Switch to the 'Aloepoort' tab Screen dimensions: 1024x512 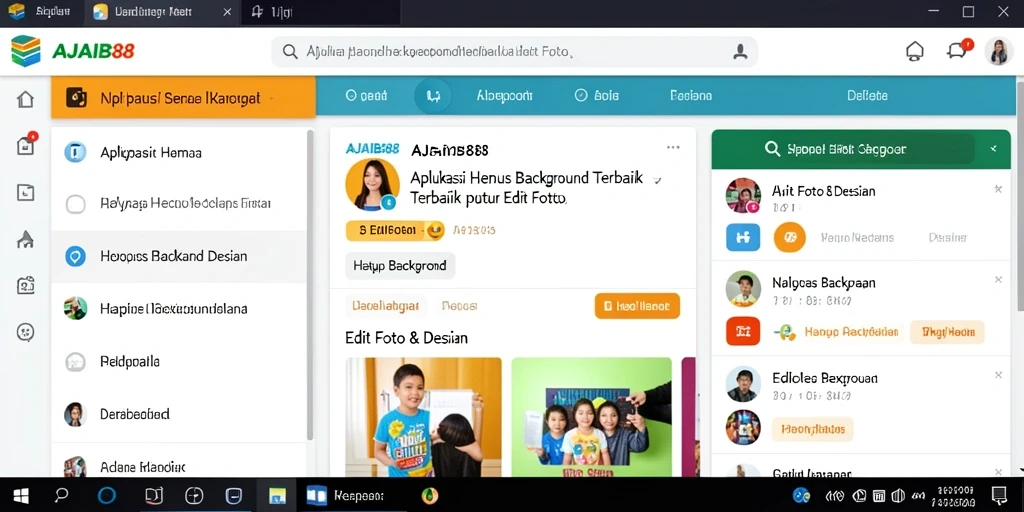click(505, 95)
